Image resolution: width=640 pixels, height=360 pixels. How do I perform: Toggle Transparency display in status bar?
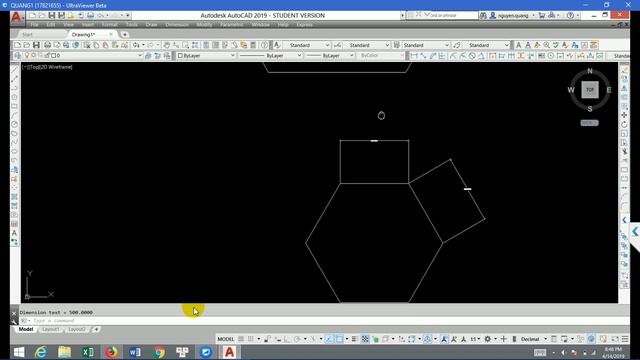365,339
